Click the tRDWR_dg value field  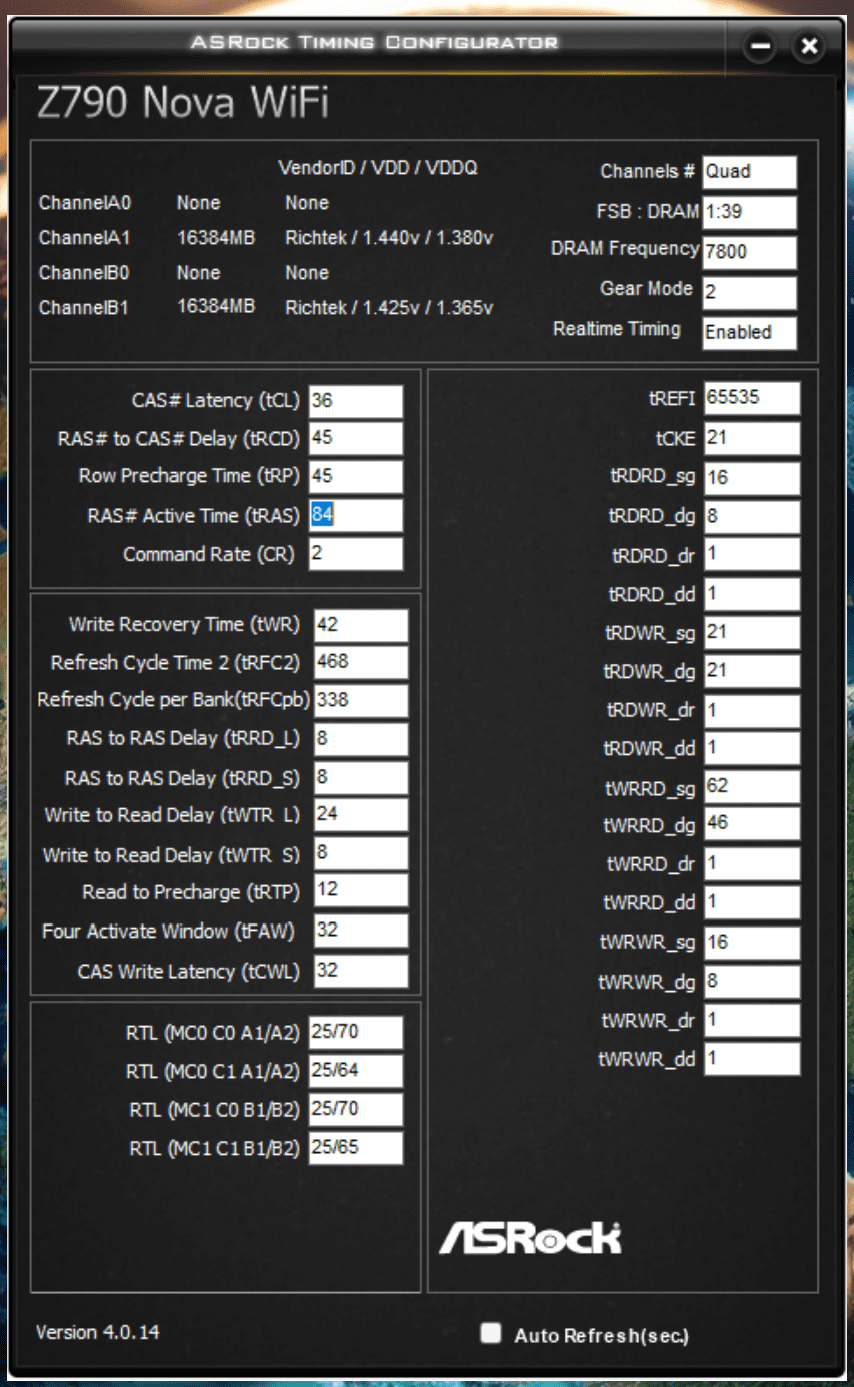(x=752, y=670)
